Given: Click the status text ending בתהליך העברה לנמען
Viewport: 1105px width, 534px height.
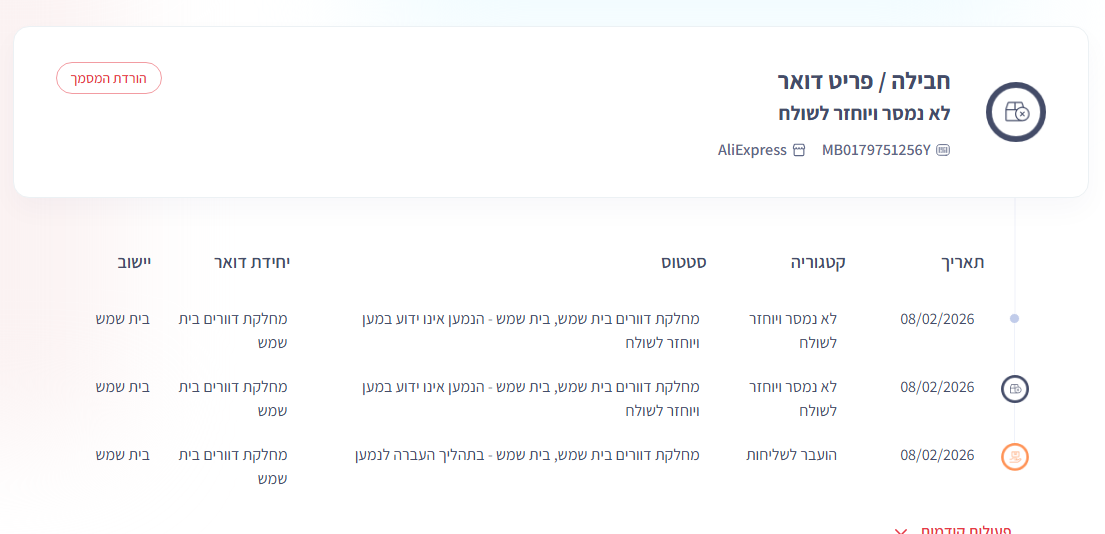Looking at the screenshot, I should 527,455.
